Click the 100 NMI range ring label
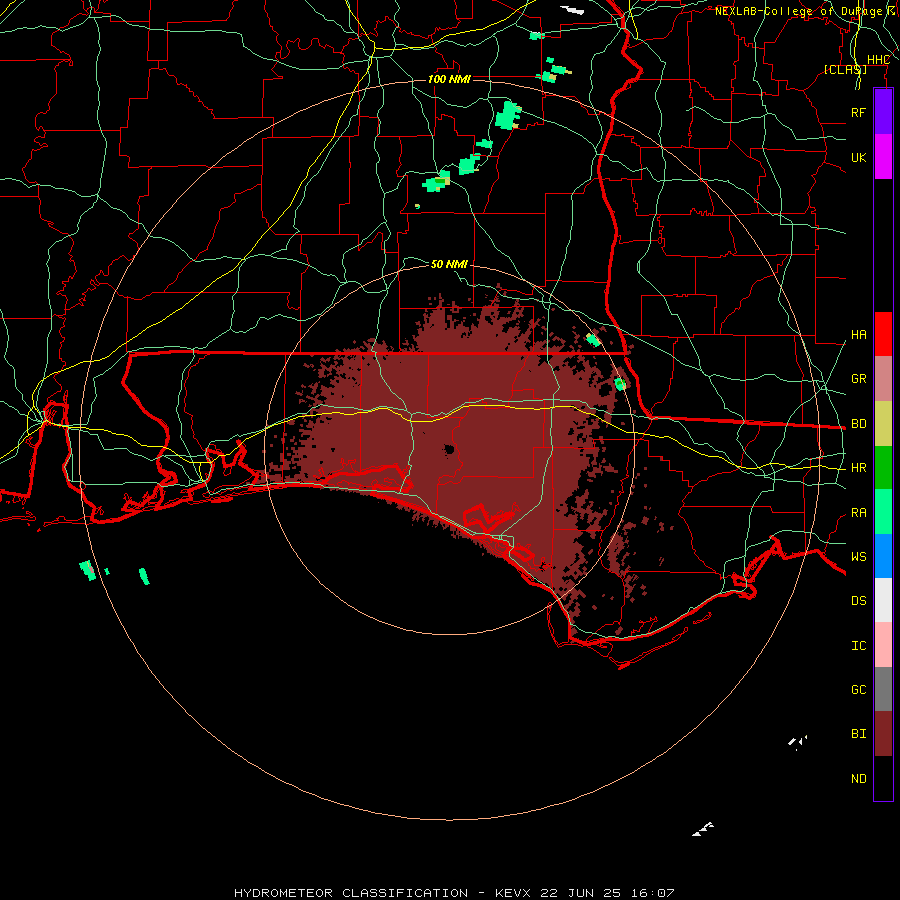900x900 pixels. click(449, 79)
